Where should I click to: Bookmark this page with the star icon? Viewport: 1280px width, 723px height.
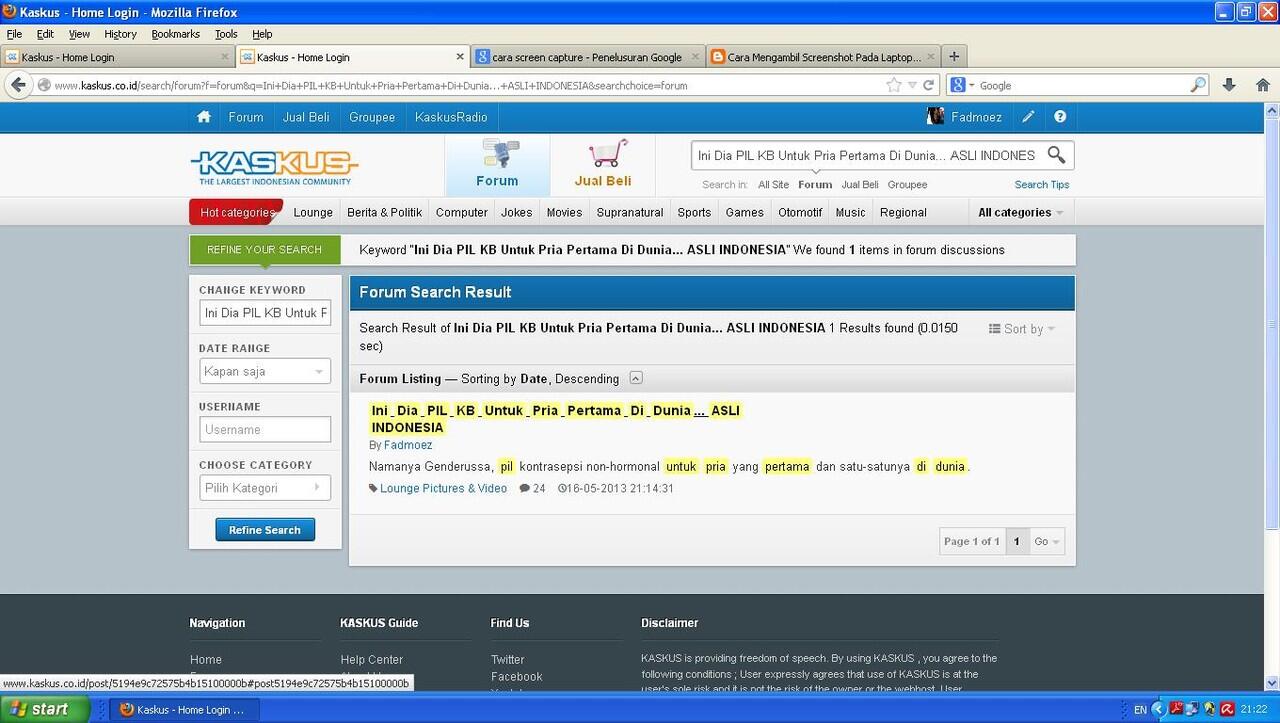(x=893, y=85)
